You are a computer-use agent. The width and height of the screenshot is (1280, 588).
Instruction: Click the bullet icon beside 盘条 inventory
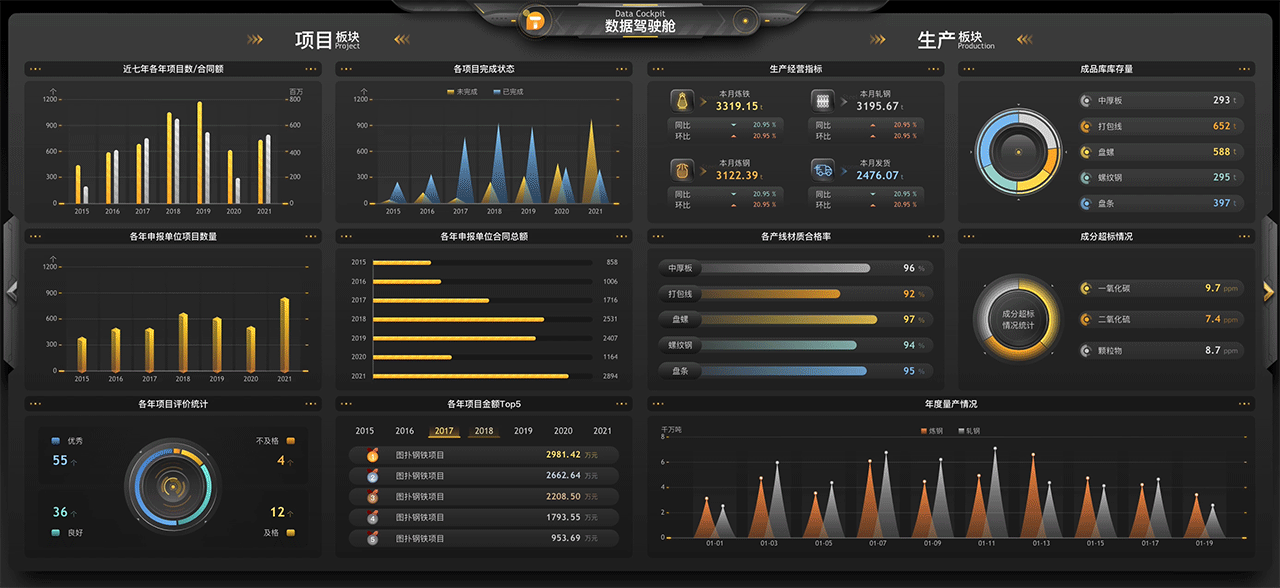(1086, 203)
